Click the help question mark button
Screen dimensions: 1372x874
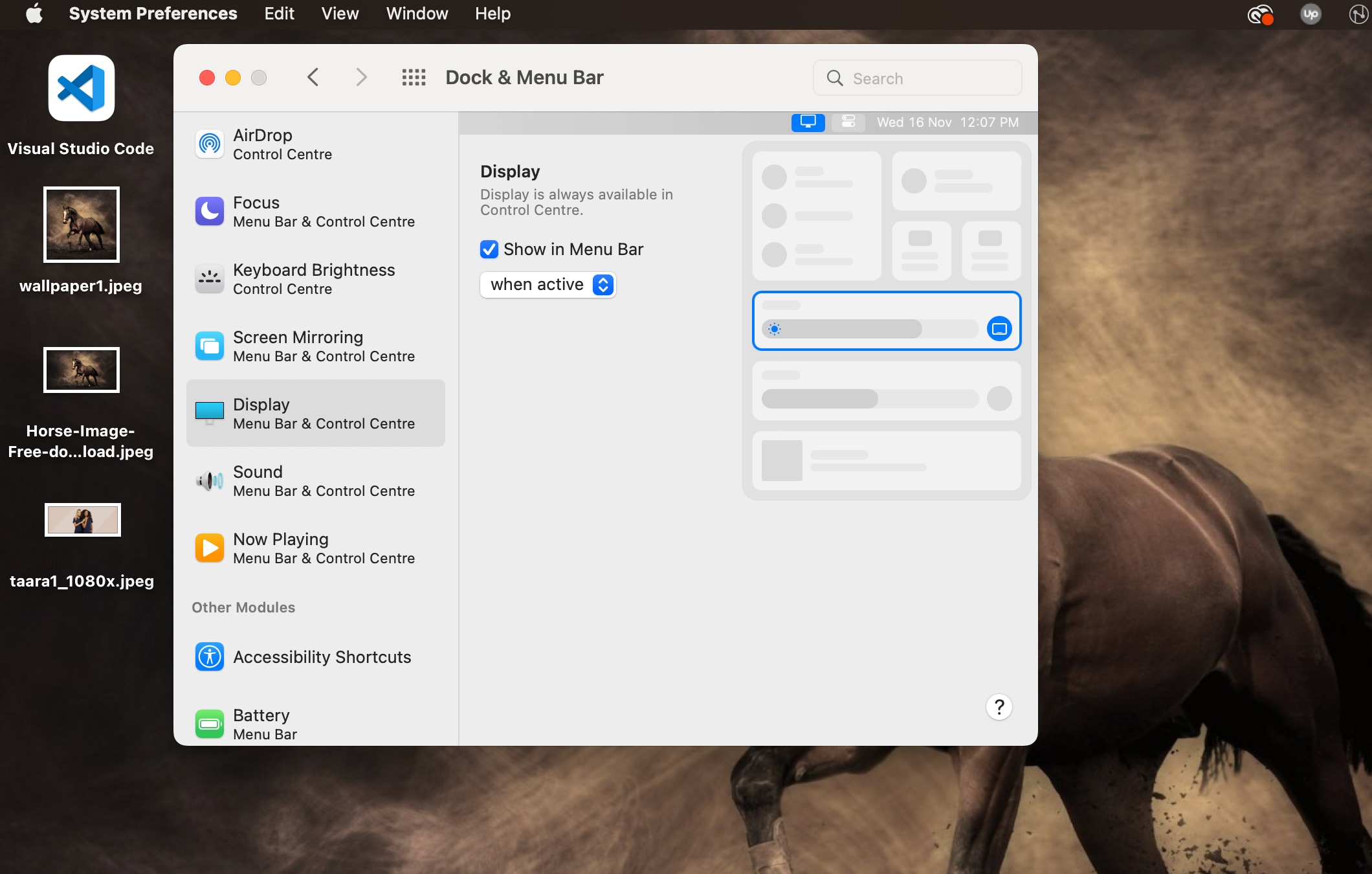click(998, 707)
